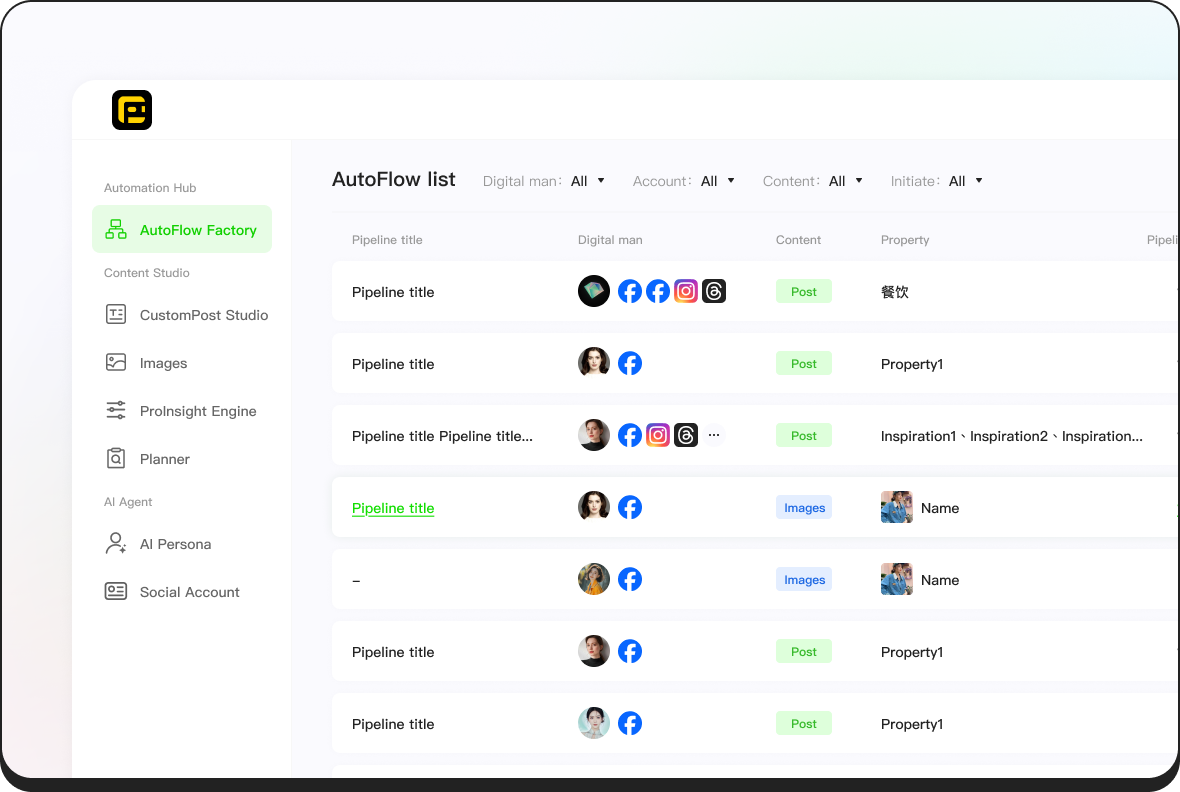Screen dimensions: 1180x792
Task: Open AutoFlow Factory in sidebar
Action: click(182, 230)
